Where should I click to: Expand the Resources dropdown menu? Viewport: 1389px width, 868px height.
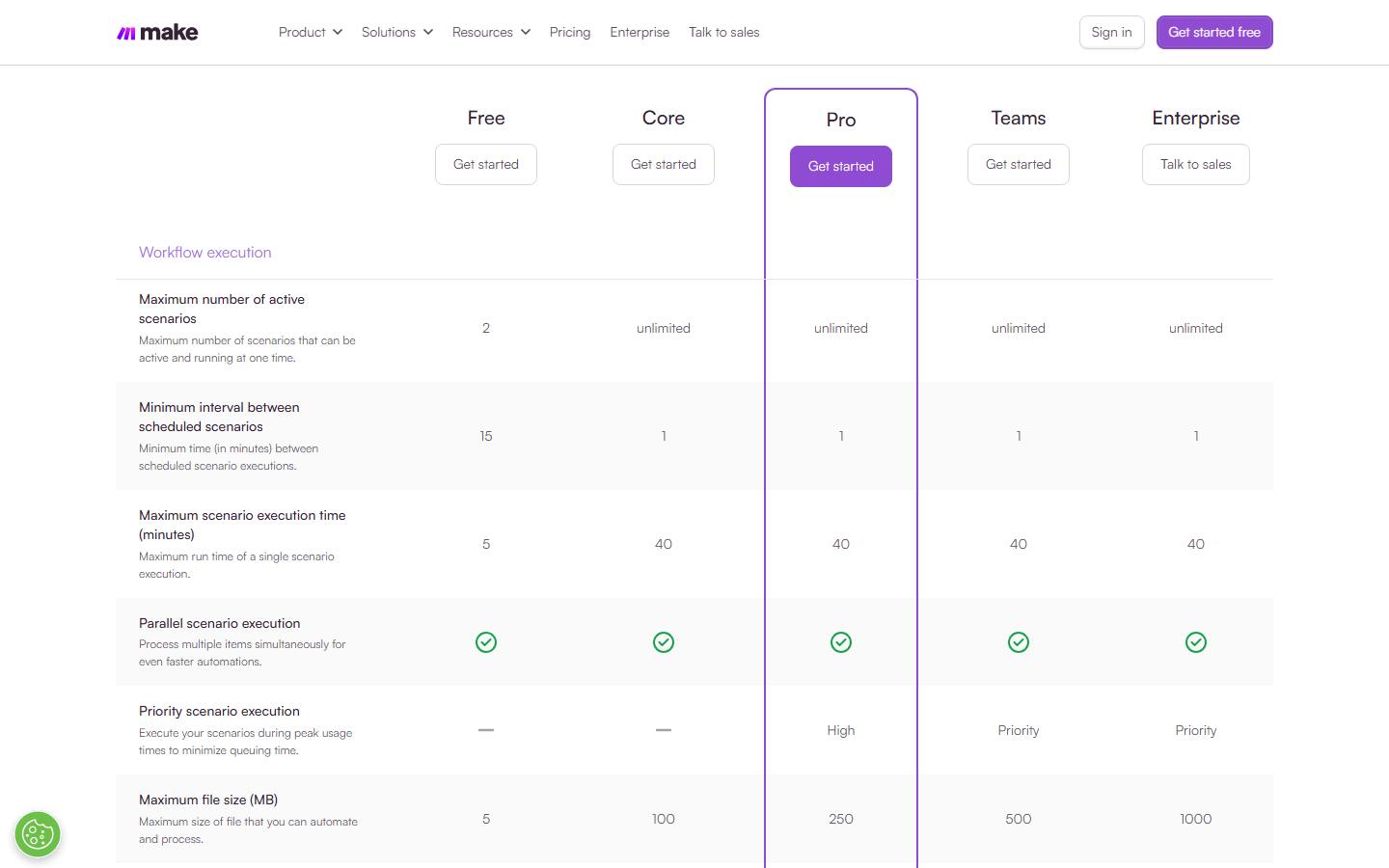(491, 32)
